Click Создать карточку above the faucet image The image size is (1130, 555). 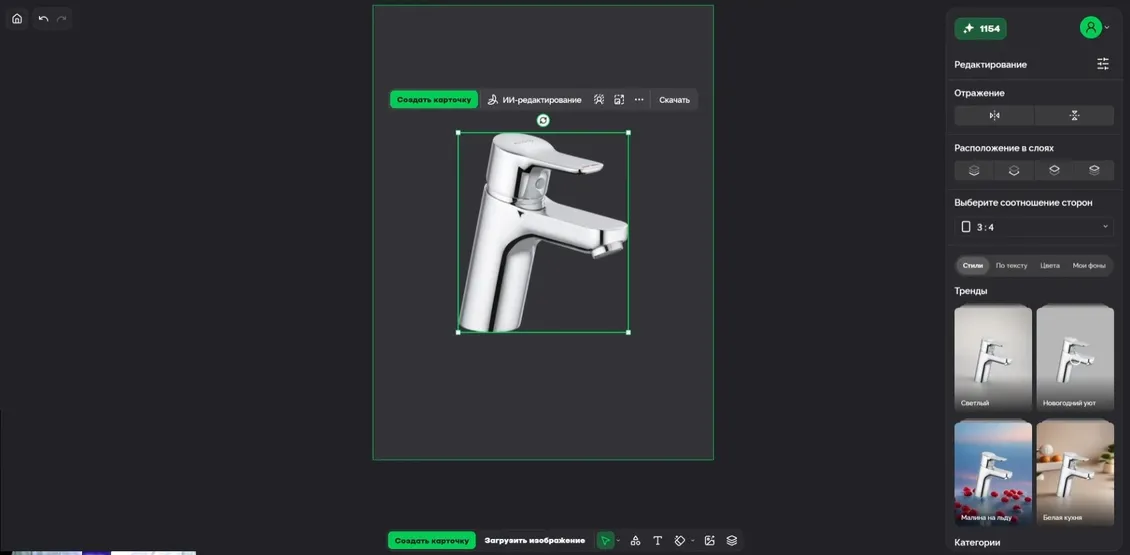point(434,100)
